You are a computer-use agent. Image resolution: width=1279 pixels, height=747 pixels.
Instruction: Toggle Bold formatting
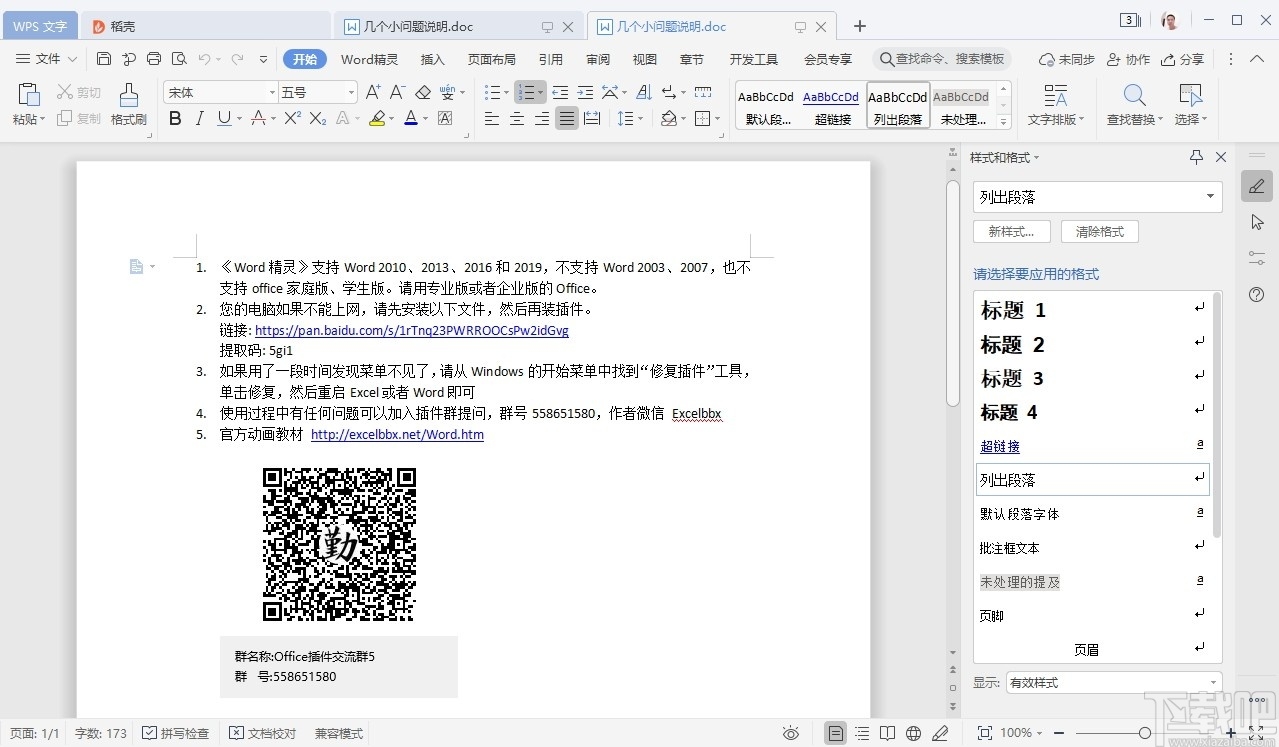pos(176,118)
